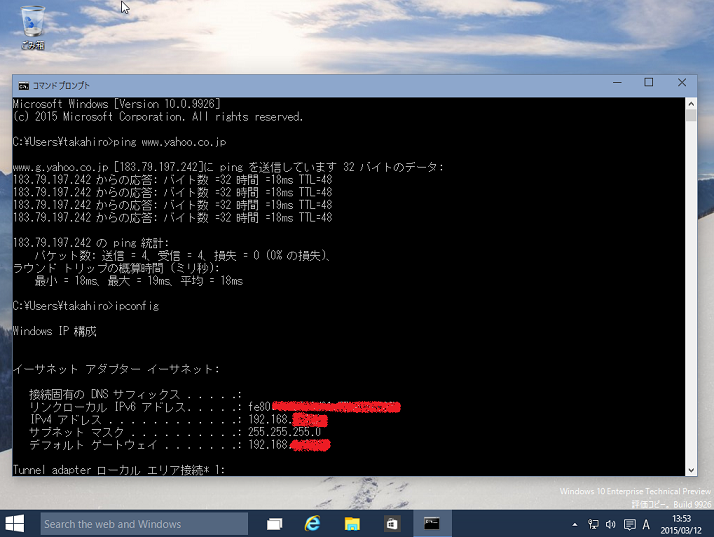This screenshot has height=537, width=714.
Task: Open the Windows Start button
Action: tap(15, 524)
